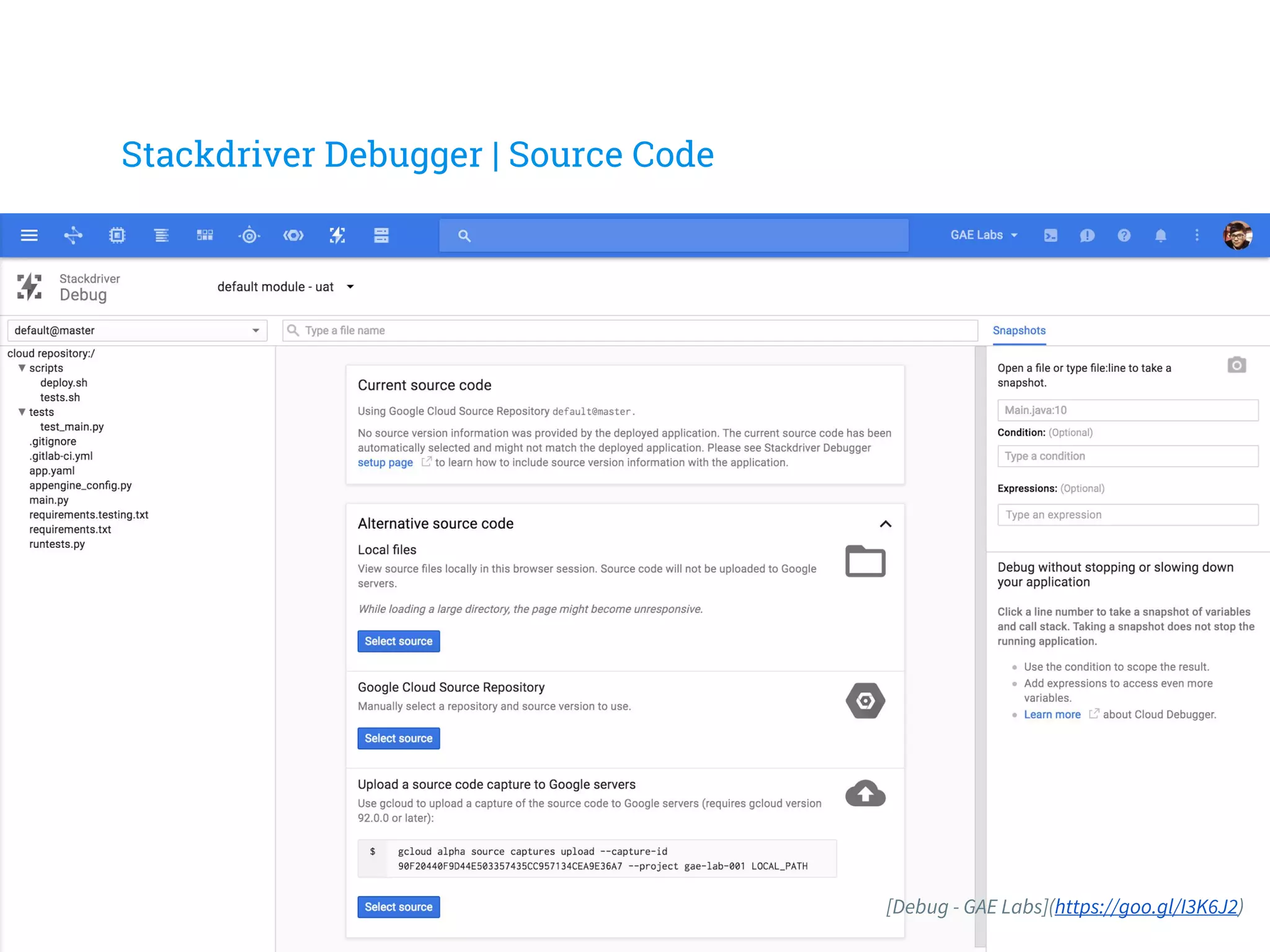
Task: Open the goo.gl/I3K6J2 link
Action: tap(1146, 907)
